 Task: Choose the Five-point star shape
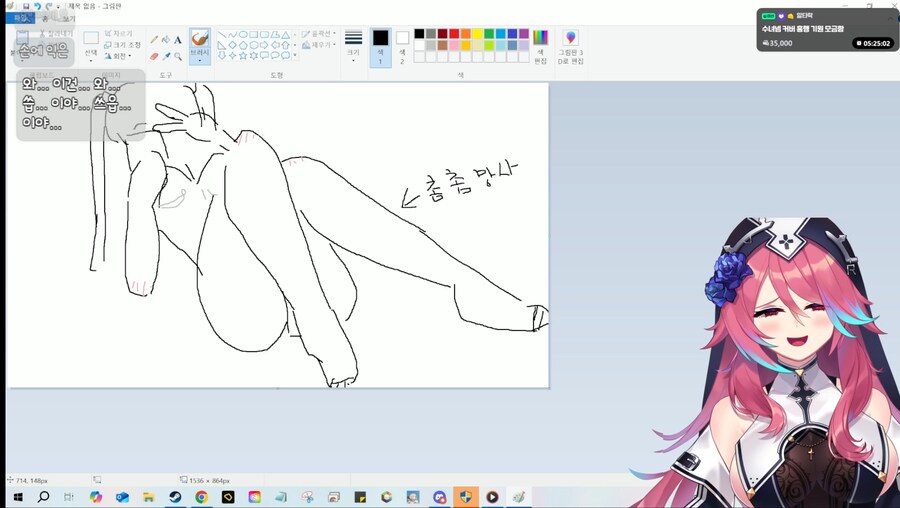coord(243,56)
